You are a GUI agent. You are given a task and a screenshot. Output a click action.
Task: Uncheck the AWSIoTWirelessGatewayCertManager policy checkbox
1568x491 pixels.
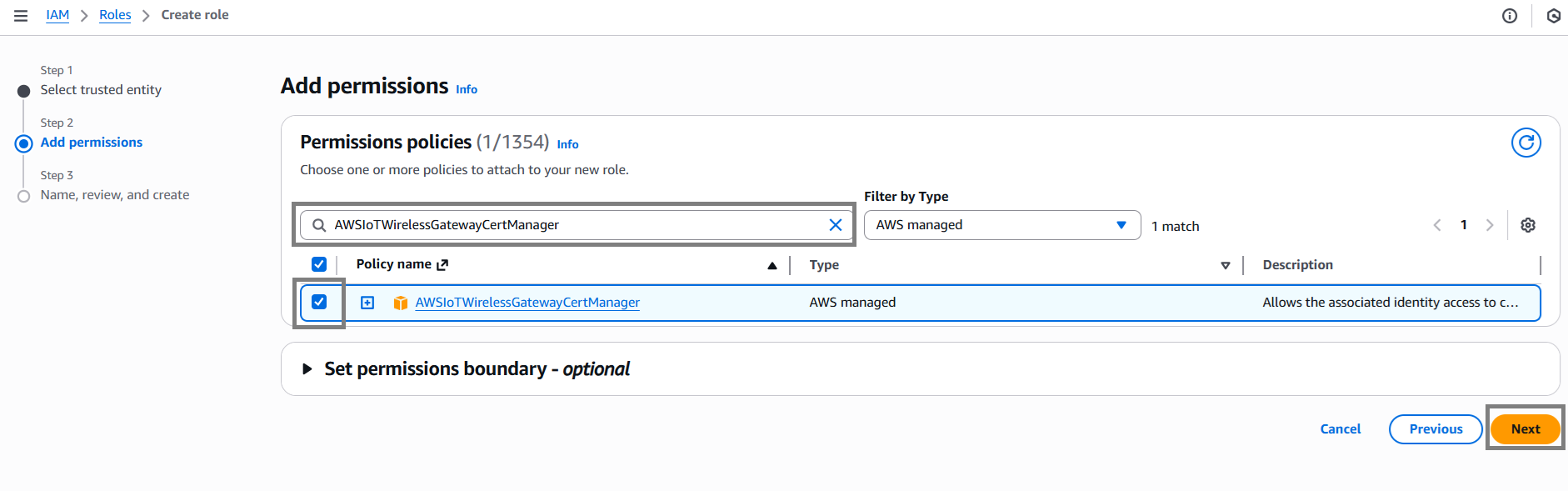[319, 302]
